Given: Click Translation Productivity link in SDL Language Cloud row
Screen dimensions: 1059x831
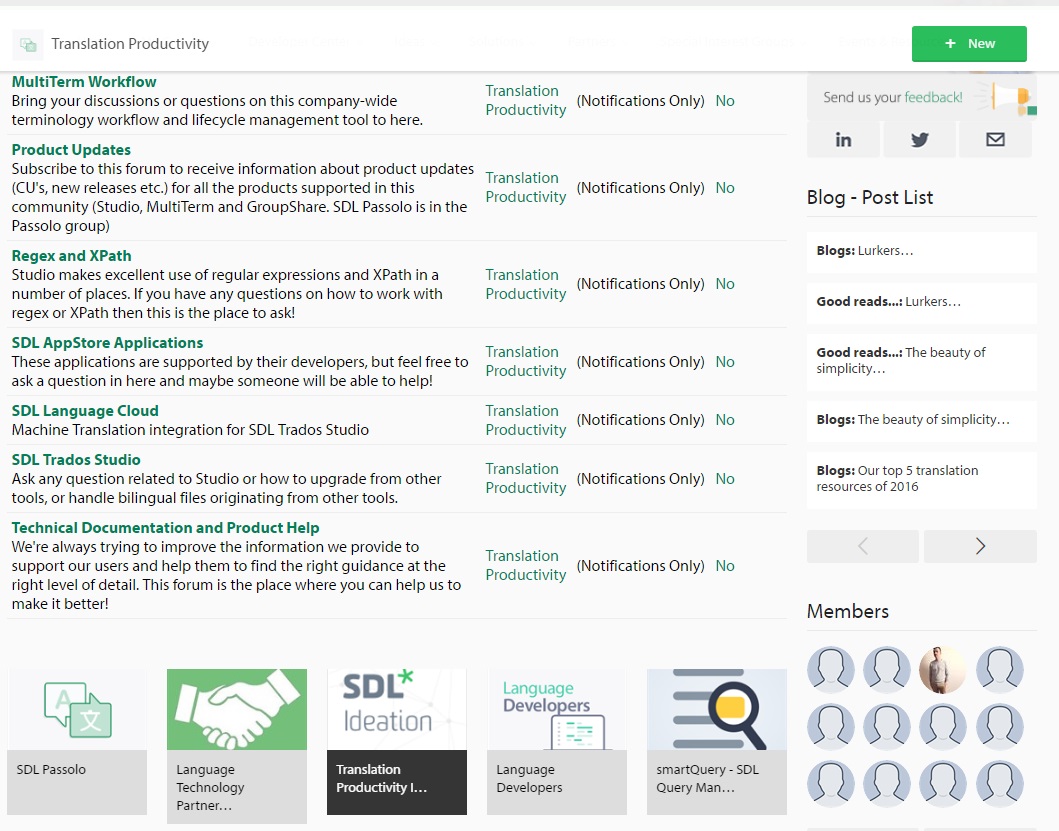Looking at the screenshot, I should [525, 420].
